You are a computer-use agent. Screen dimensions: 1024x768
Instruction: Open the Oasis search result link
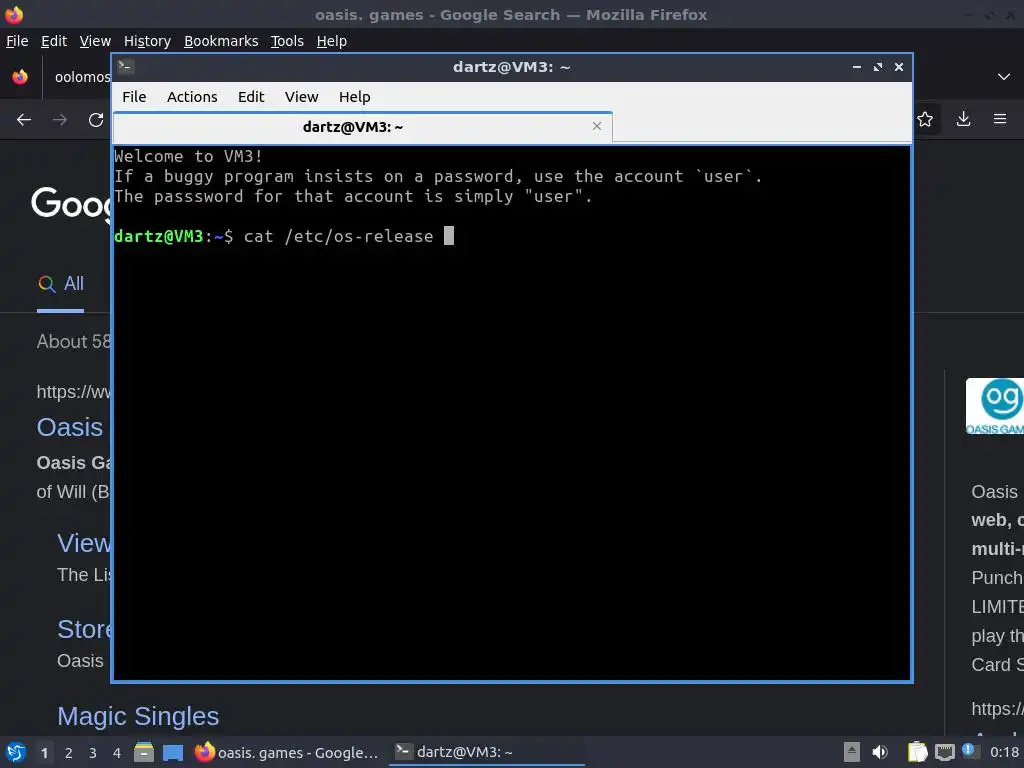pos(70,427)
